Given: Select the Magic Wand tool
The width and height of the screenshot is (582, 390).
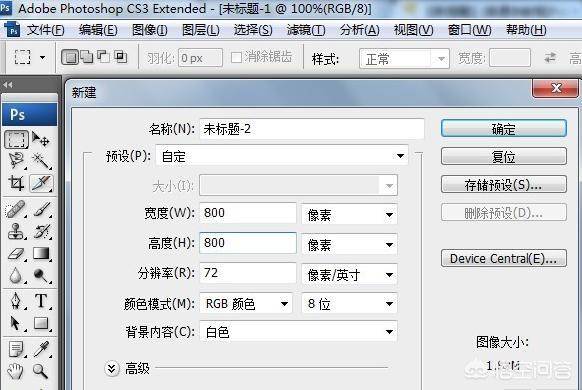Looking at the screenshot, I should click(x=41, y=161).
